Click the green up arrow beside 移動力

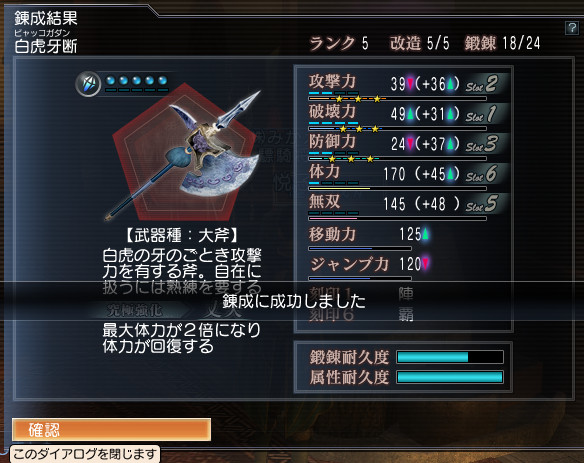coord(425,234)
